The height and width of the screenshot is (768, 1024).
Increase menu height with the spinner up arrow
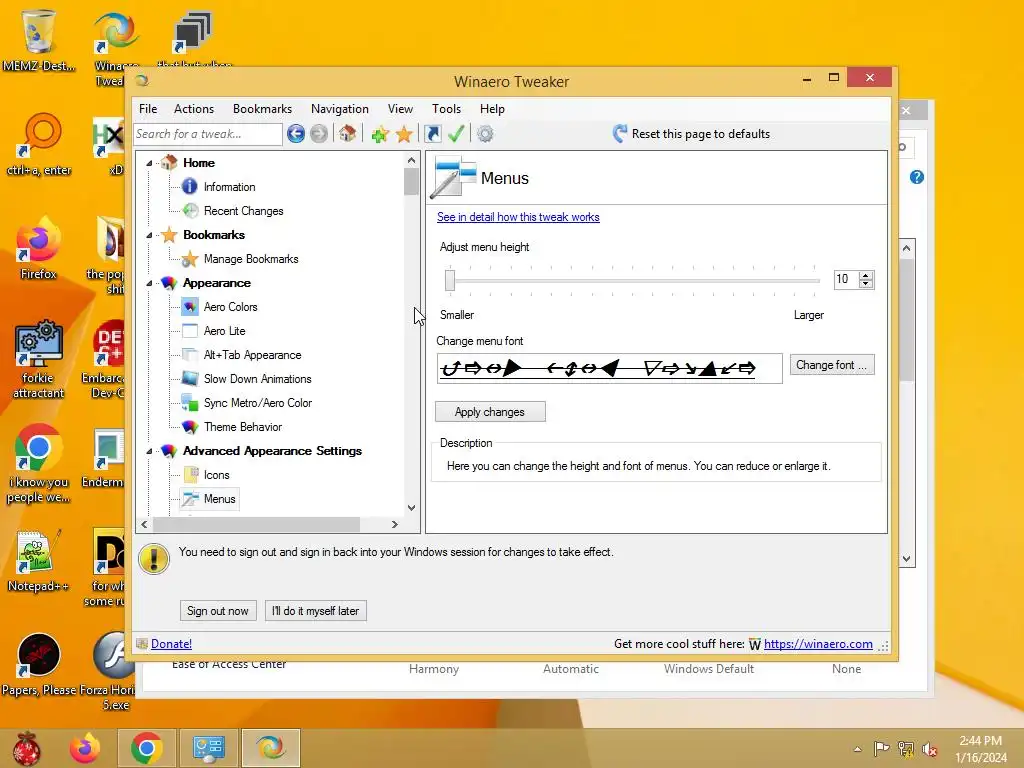tap(866, 276)
